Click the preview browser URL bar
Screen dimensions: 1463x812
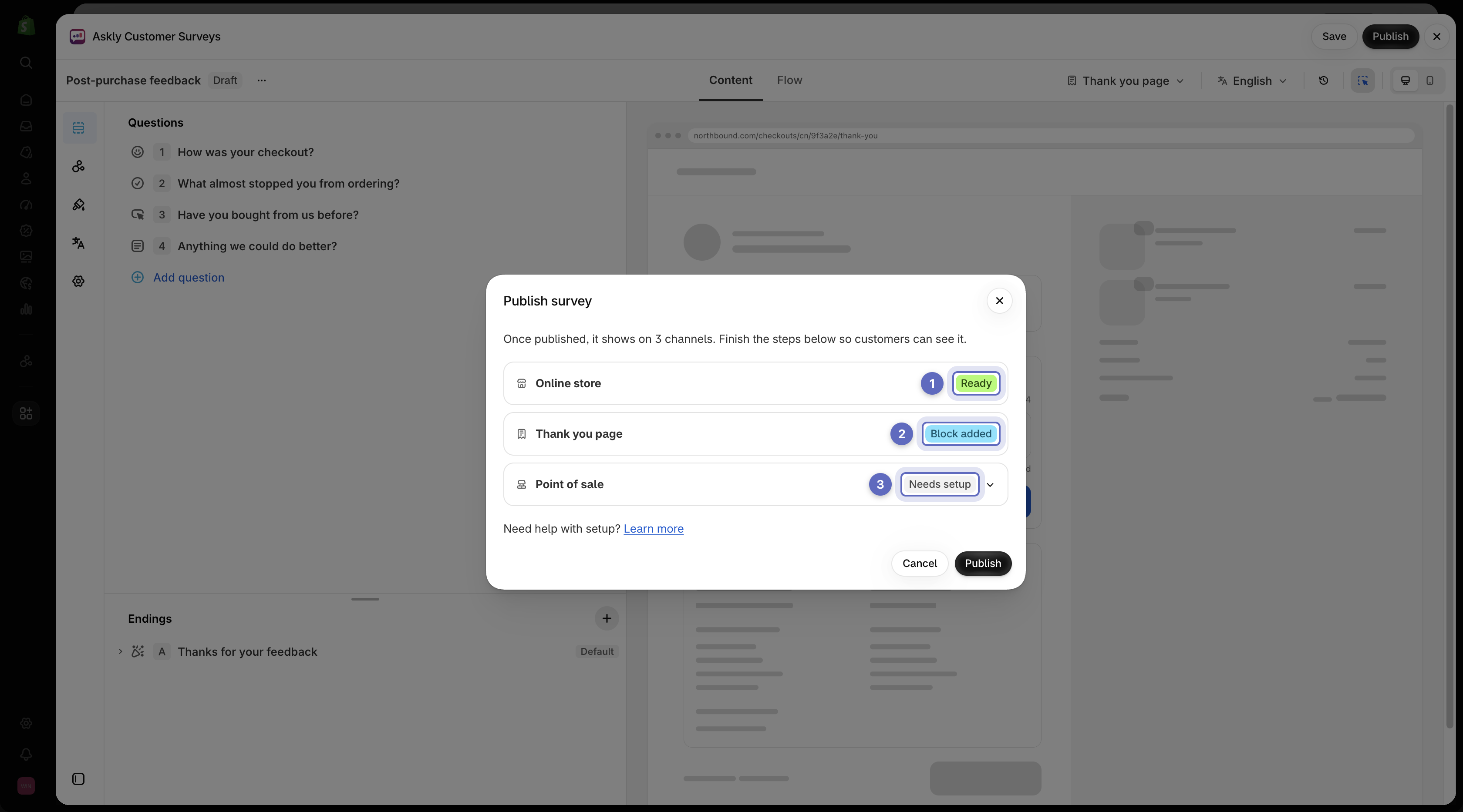click(1050, 136)
